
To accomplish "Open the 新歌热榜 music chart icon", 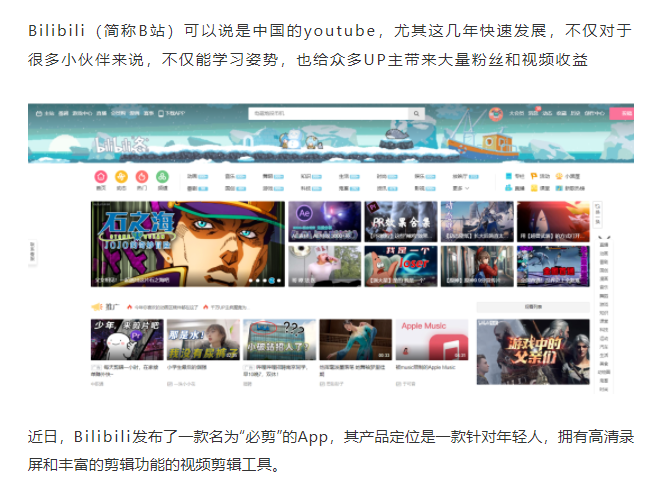I will point(559,188).
